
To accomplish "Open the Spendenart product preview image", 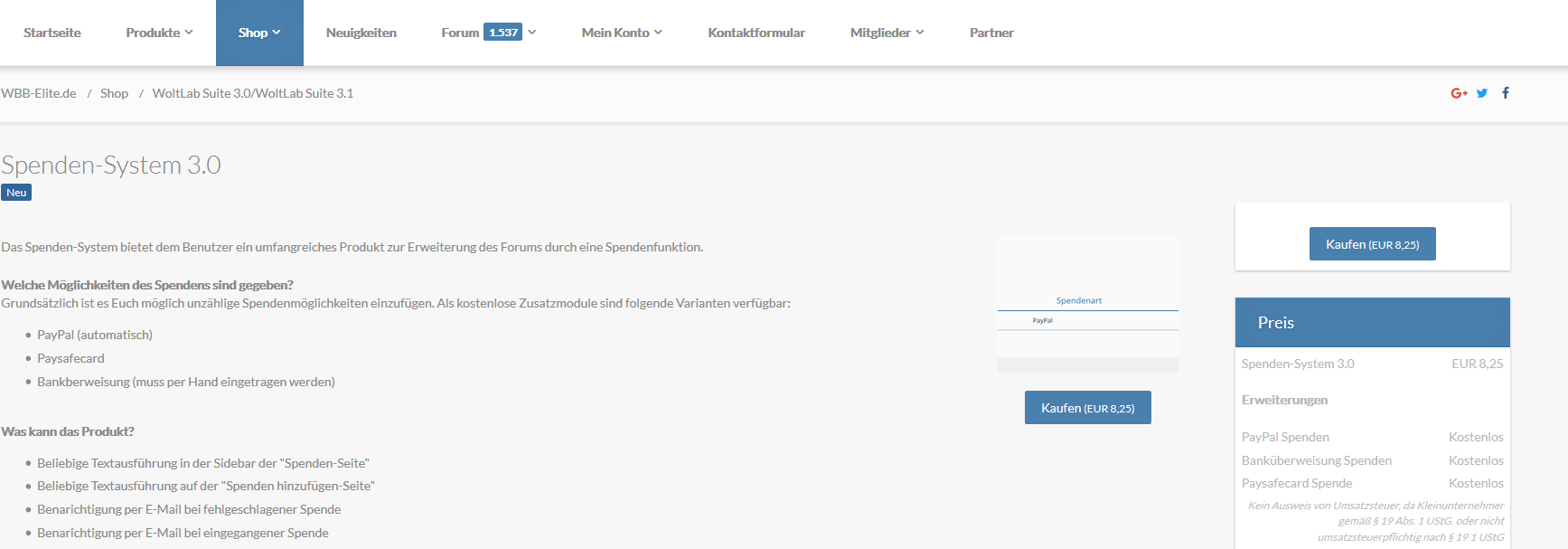I will pos(1087,305).
